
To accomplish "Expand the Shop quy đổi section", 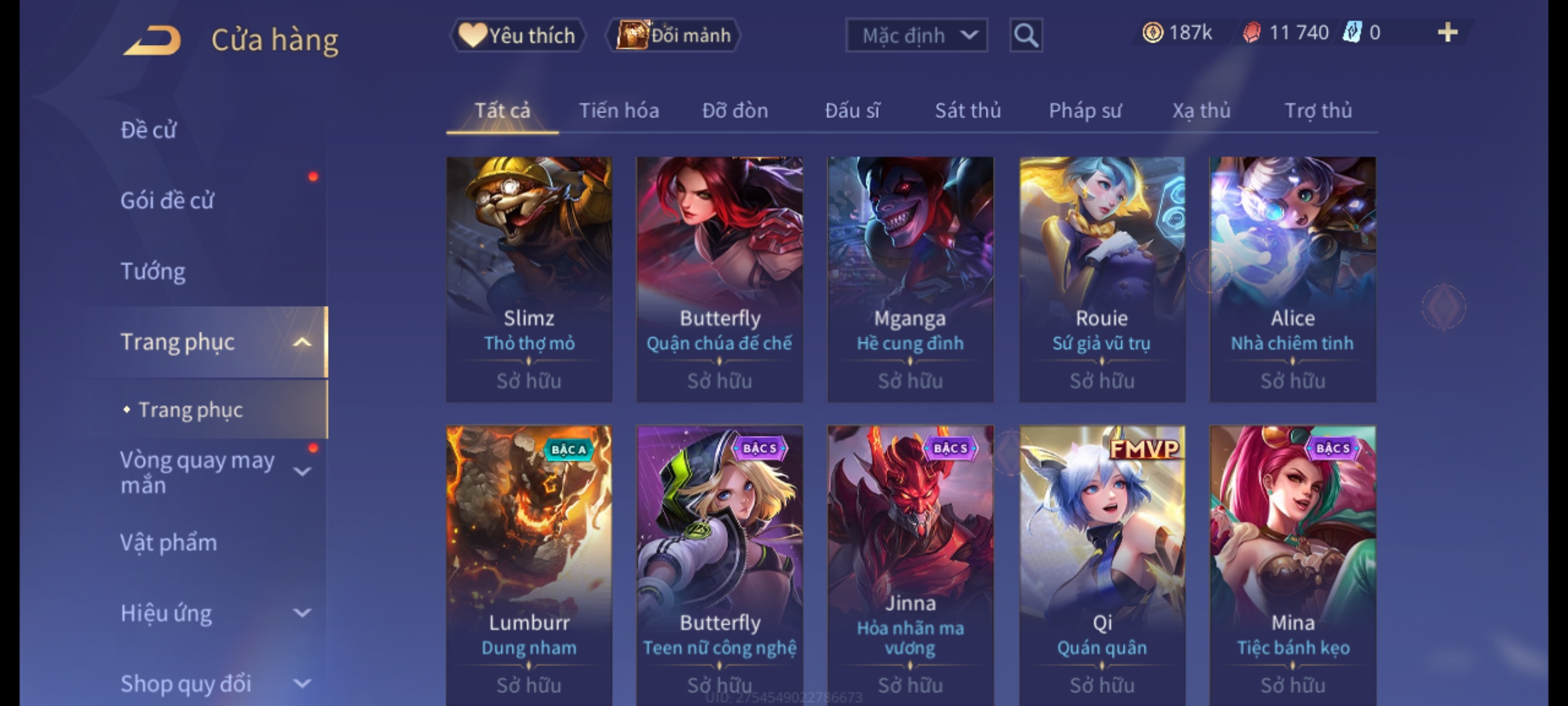I will coord(302,684).
